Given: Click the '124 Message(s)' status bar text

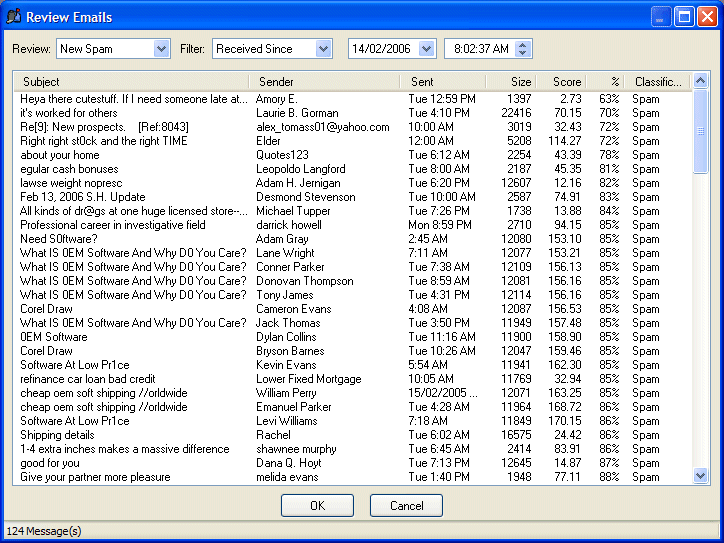Looking at the screenshot, I should (44, 531).
